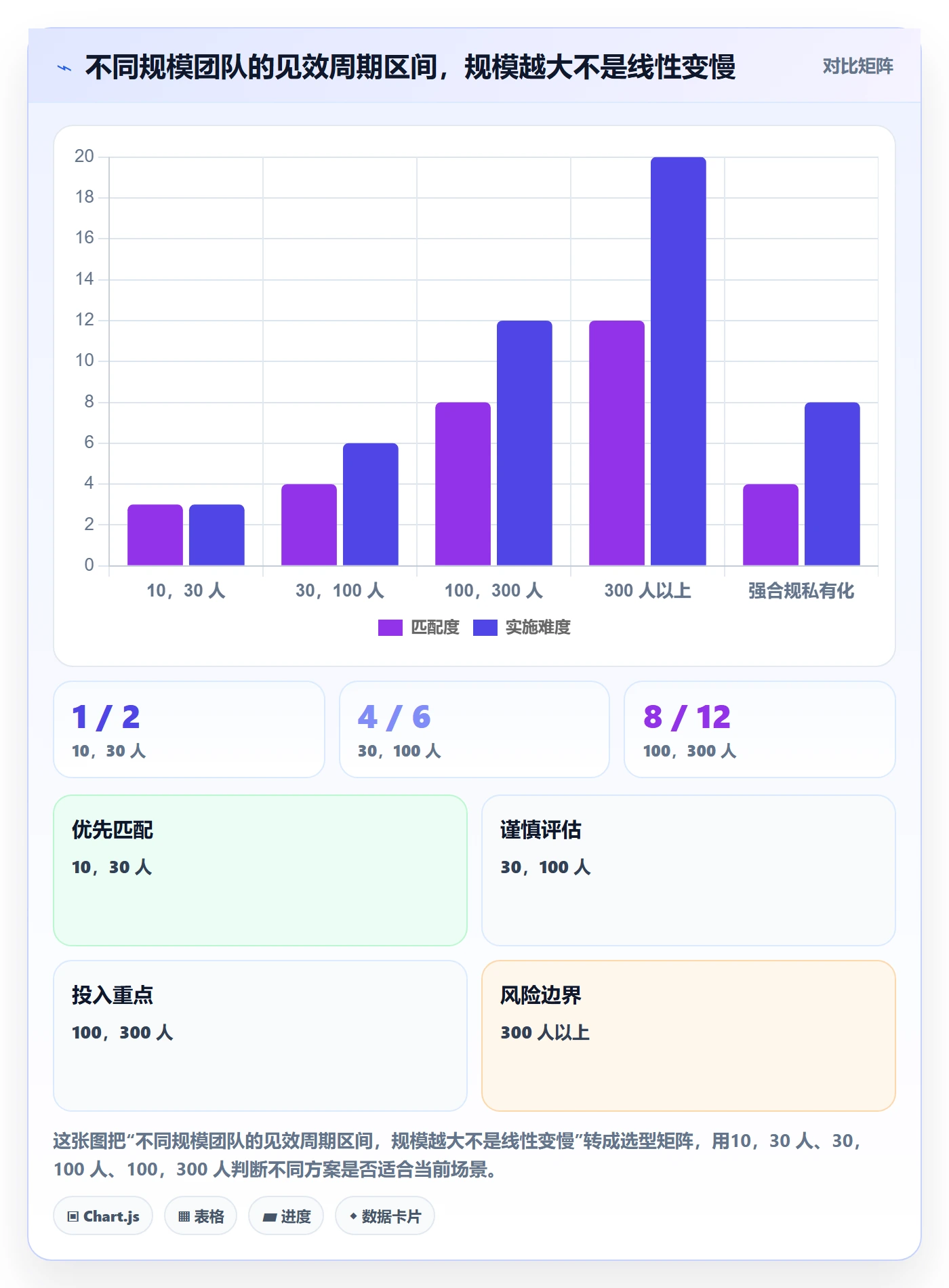
Task: Click the 100，300 人 x-axis label
Action: pos(493,591)
